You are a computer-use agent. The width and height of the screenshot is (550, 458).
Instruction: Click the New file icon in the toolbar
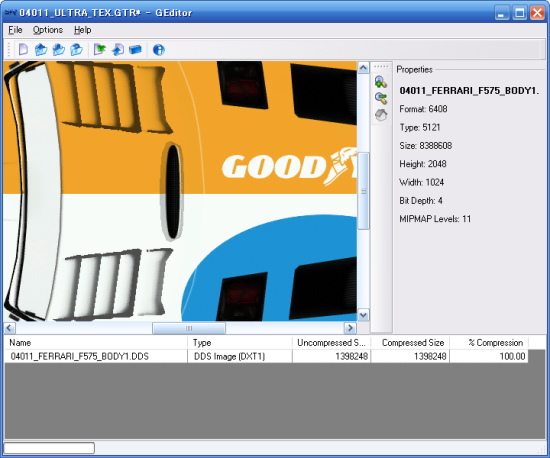point(23,49)
